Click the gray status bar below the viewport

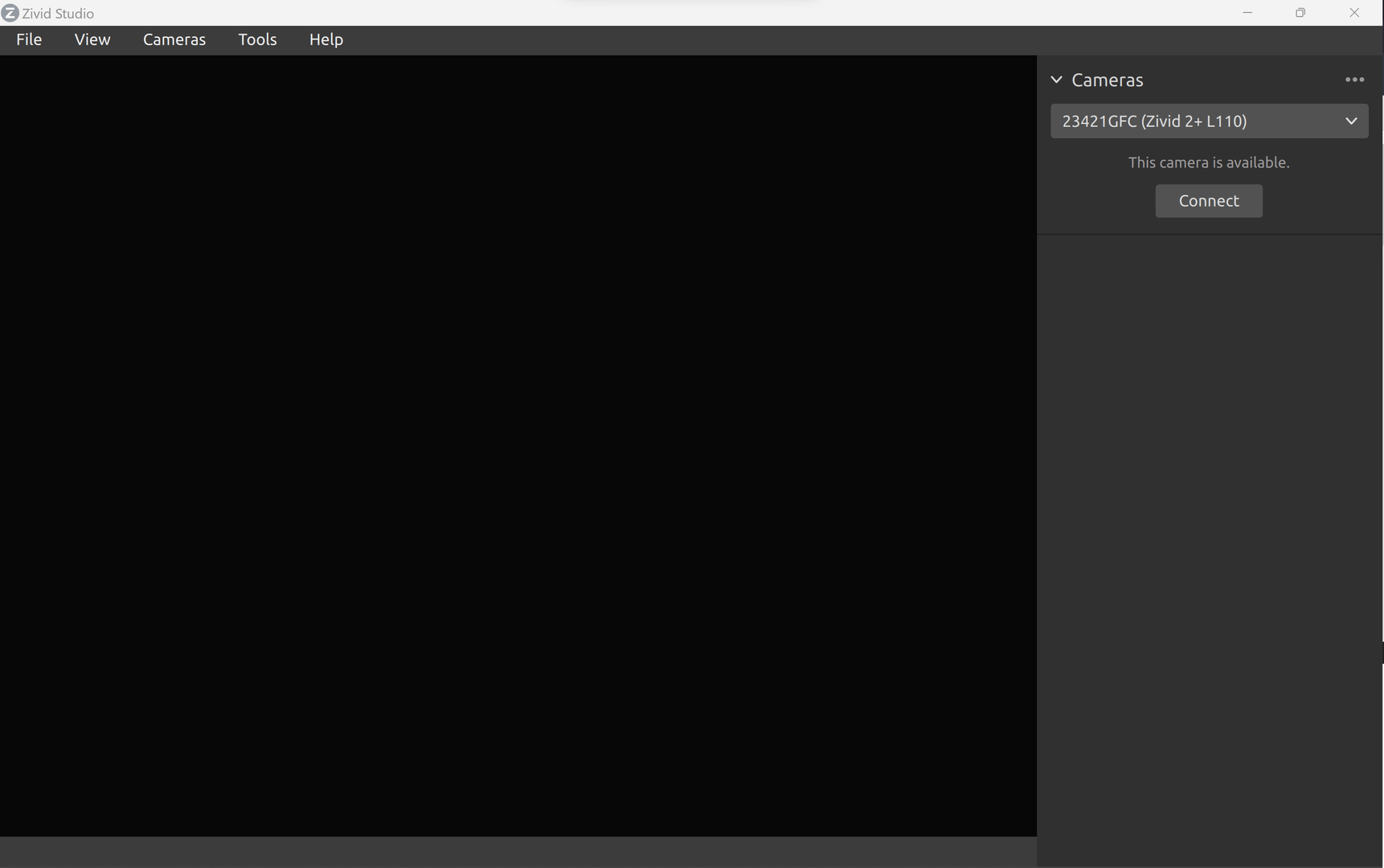pyautogui.click(x=518, y=852)
